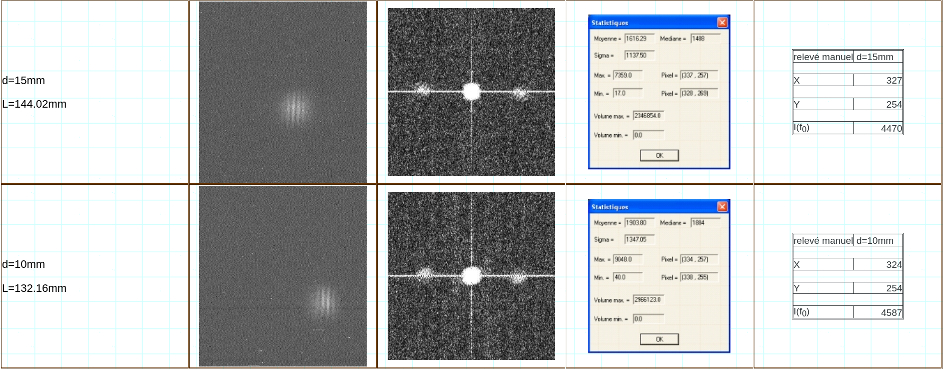Select the fringe image for d=15mm
Screen dimensions: 943x369
pos(283,92)
